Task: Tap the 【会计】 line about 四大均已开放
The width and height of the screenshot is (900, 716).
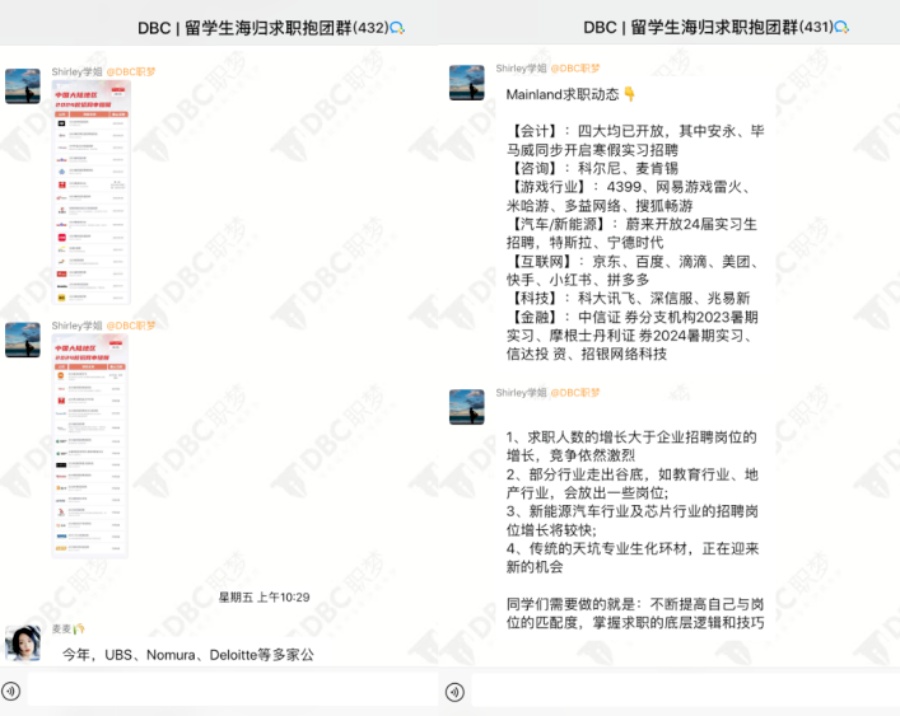Action: click(635, 141)
